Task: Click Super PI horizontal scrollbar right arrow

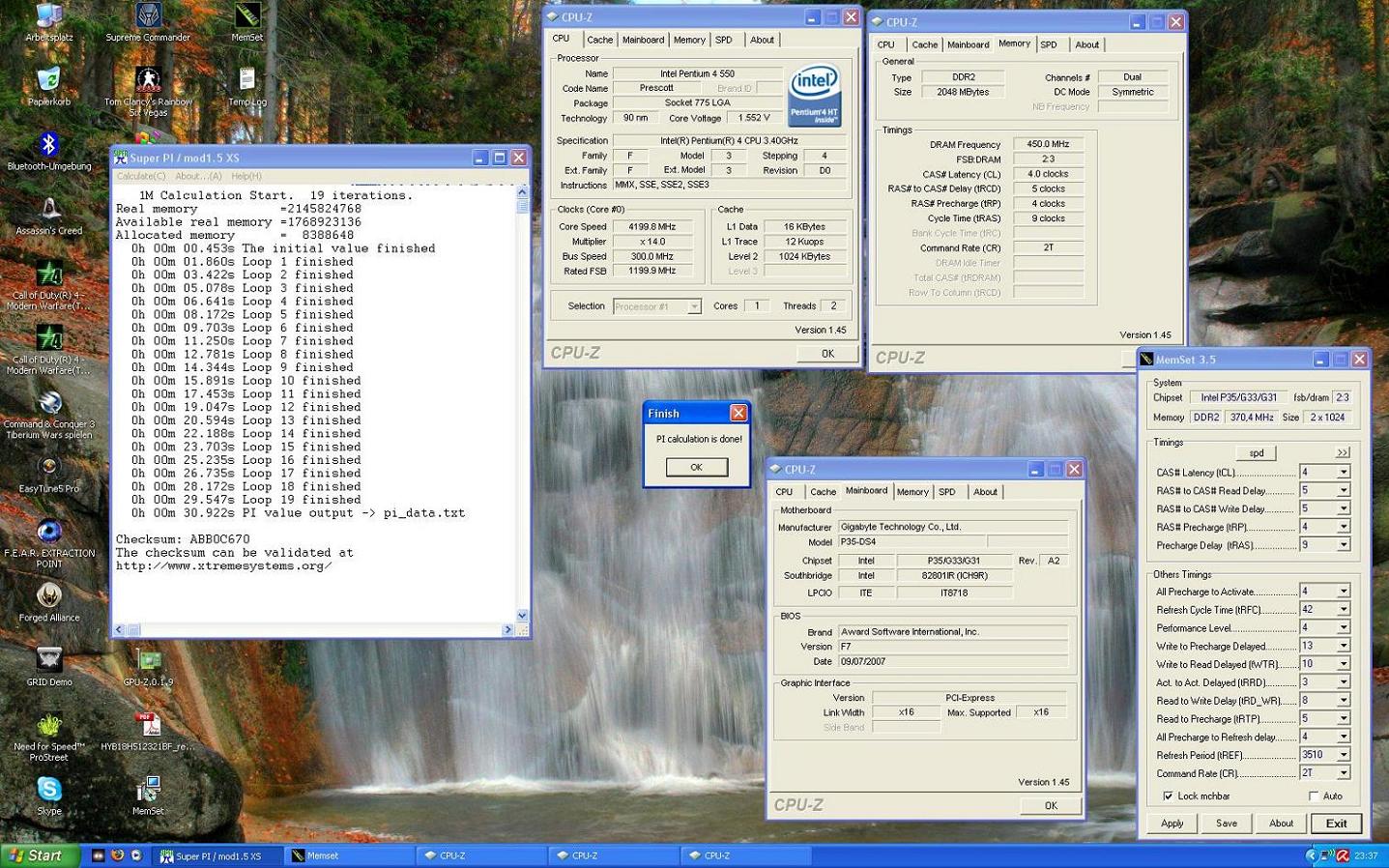Action: pos(507,629)
